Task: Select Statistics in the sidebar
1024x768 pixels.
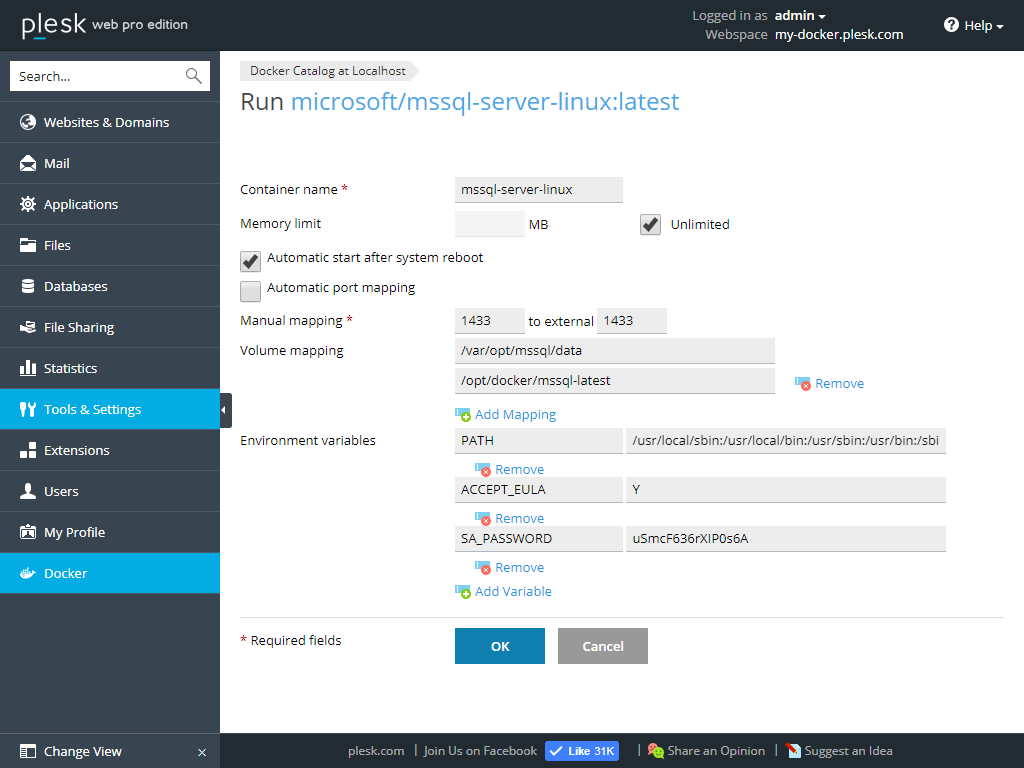Action: [110, 368]
